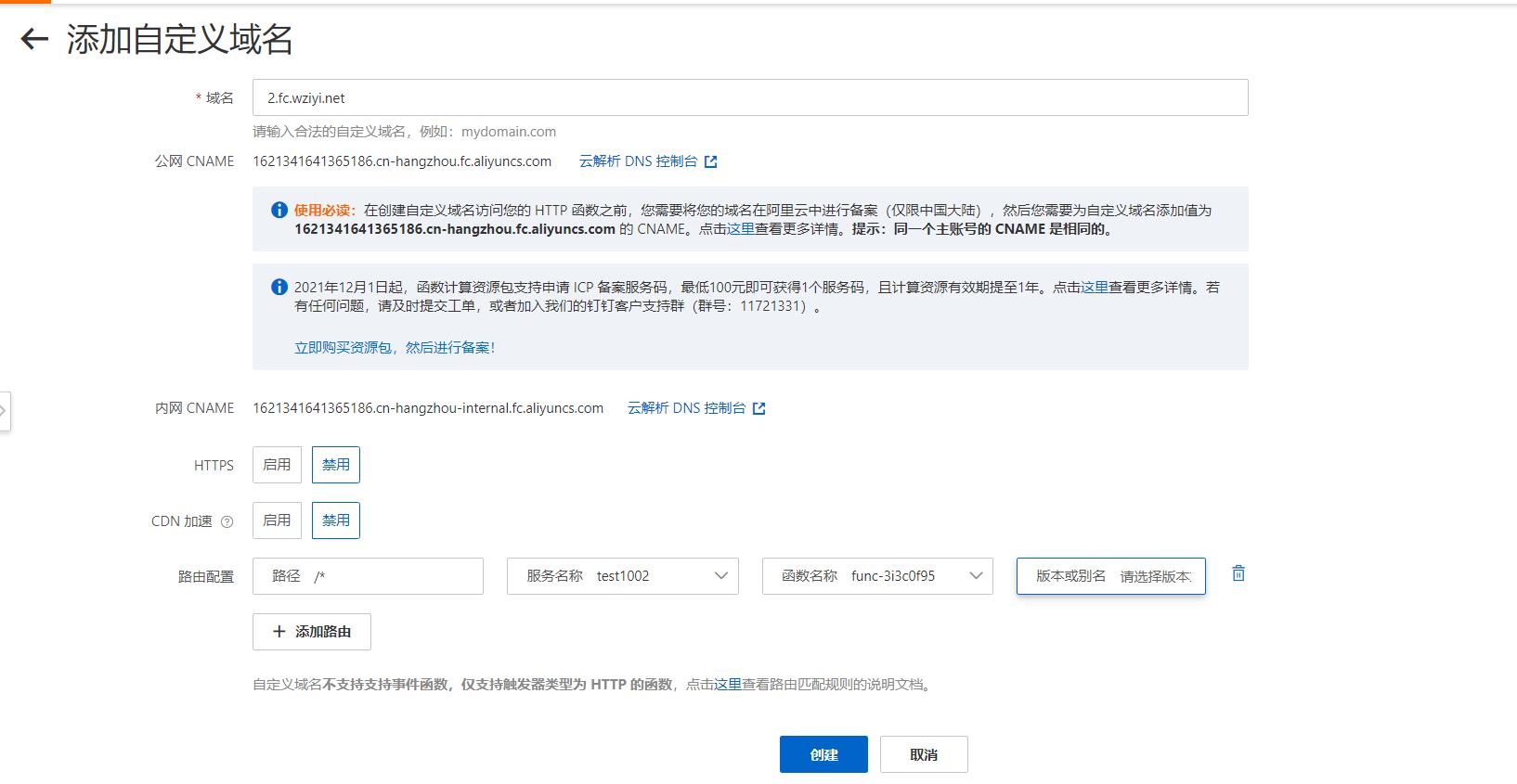
Task: Click the 添加路由 button
Action: pos(312,632)
